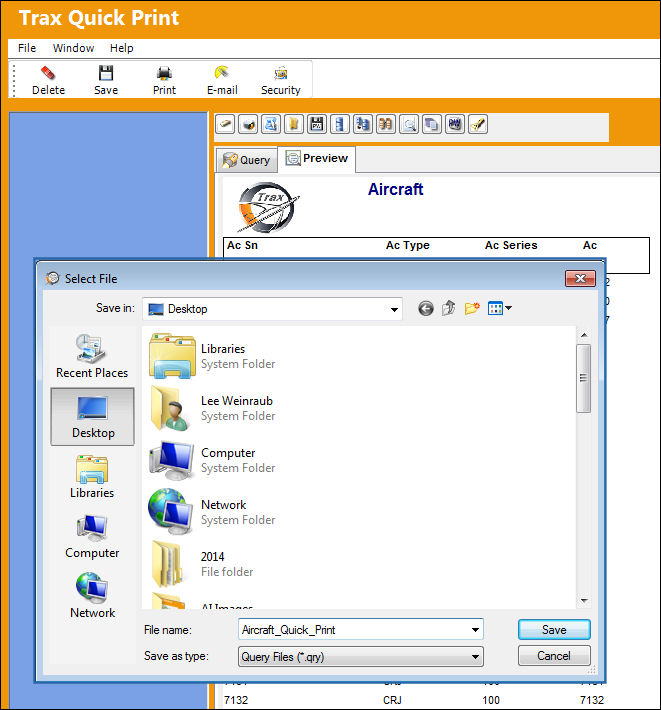Screen dimensions: 661x710
Task: Click the eraser icon in the report toolbar
Action: pos(225,124)
